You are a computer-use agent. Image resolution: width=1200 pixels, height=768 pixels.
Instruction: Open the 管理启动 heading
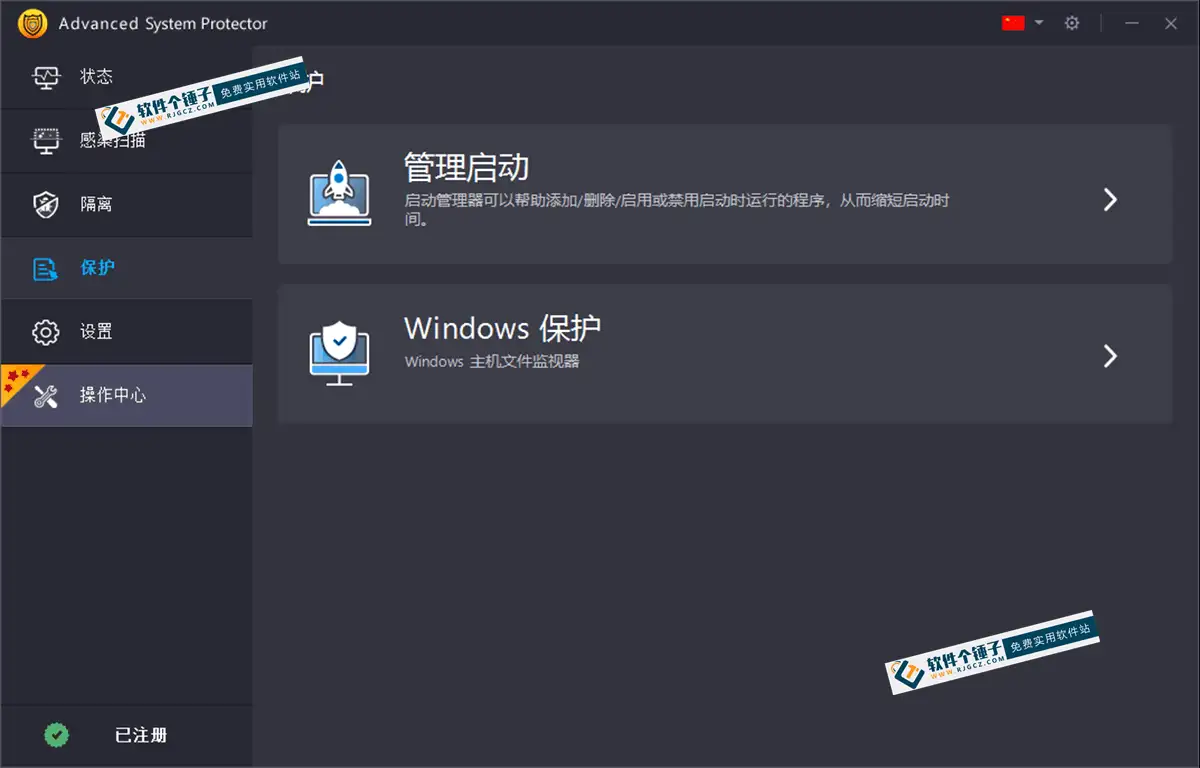466,167
